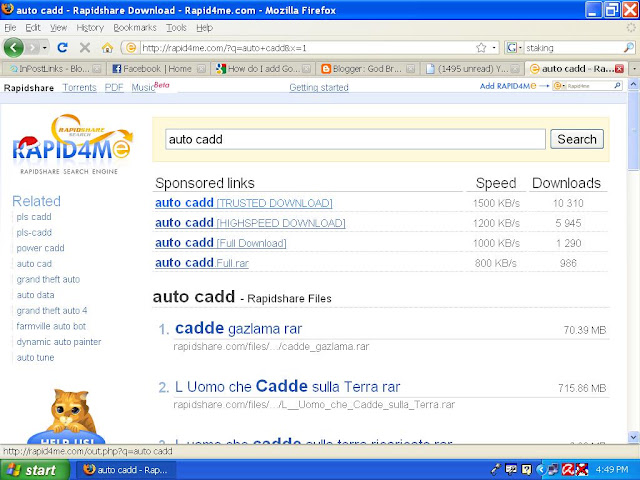Open the list-all-tabs dropdown arrow

click(x=634, y=69)
